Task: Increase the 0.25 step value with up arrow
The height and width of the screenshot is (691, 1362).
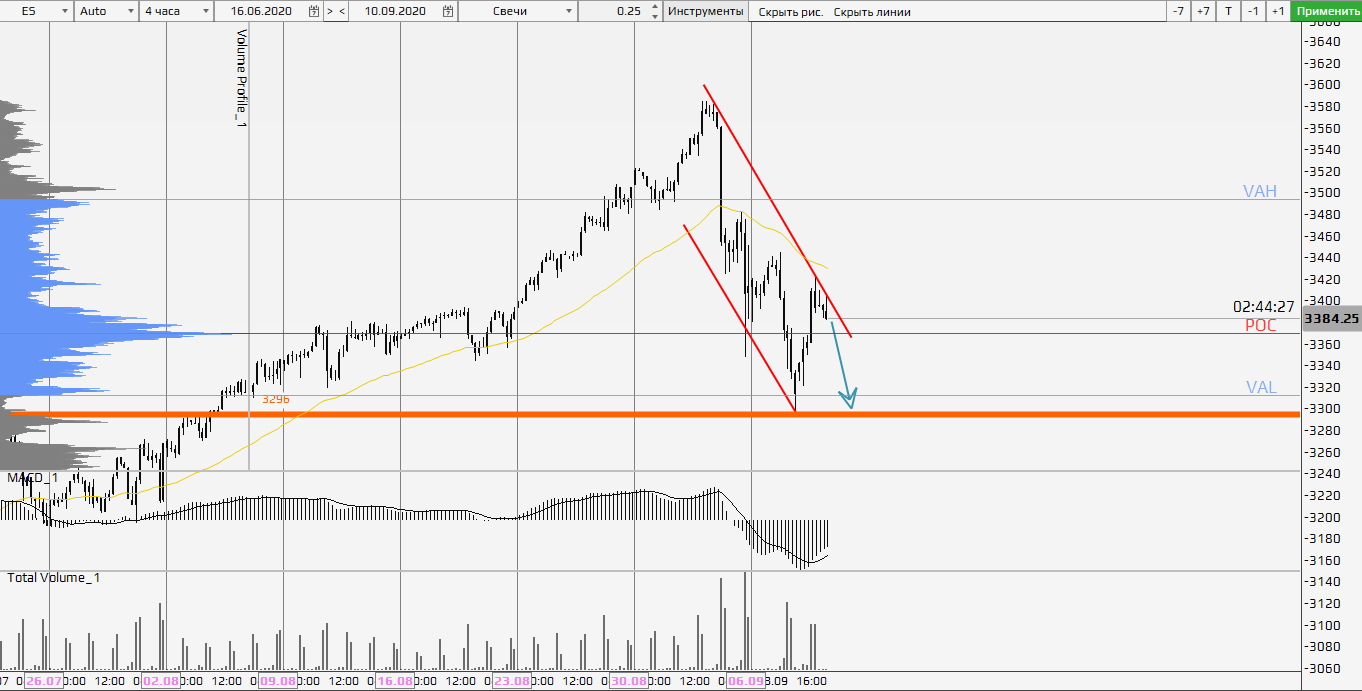Action: pos(654,7)
